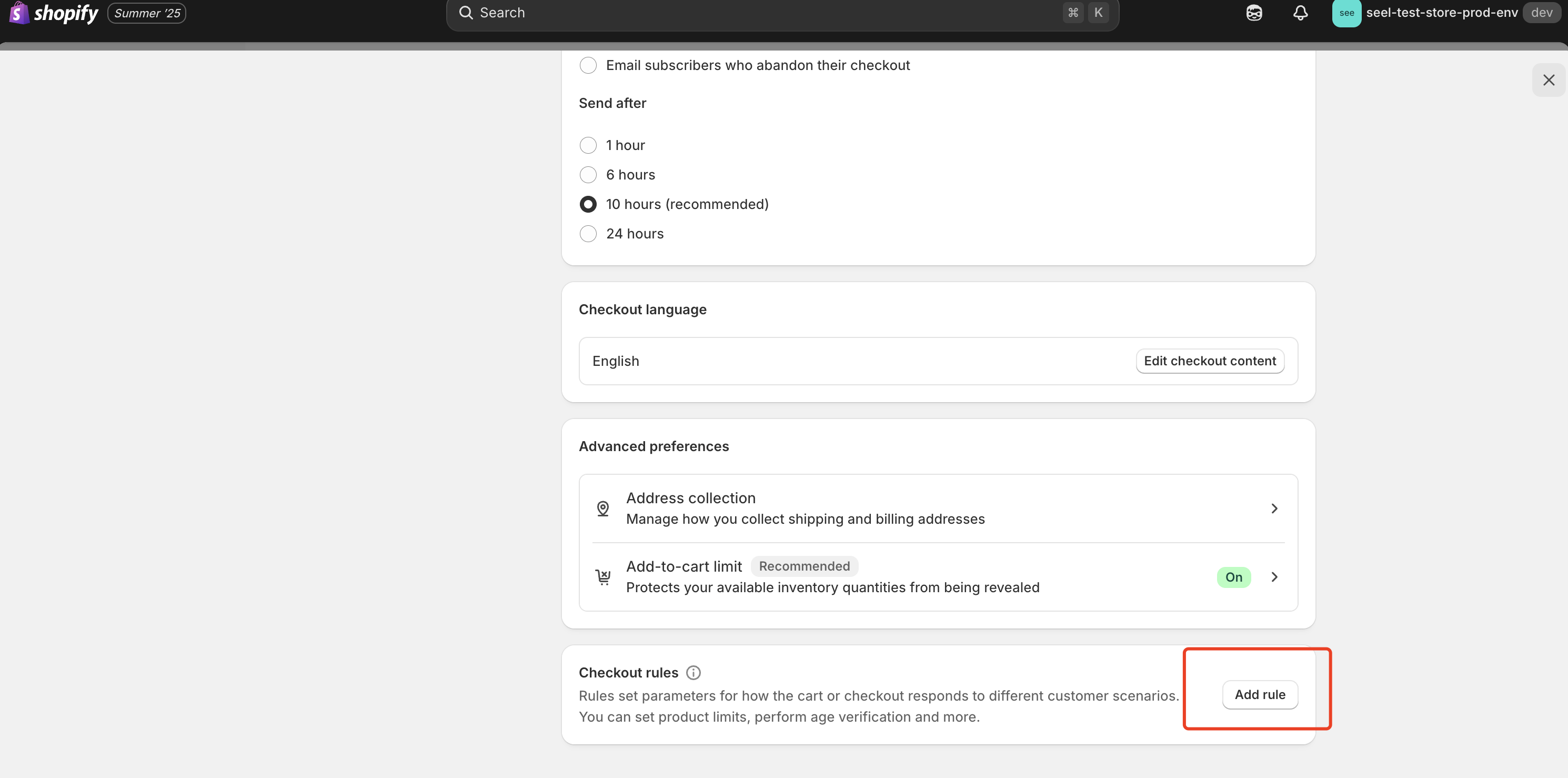Click the Summer '25 edition badge
The image size is (1568, 778).
coord(147,13)
